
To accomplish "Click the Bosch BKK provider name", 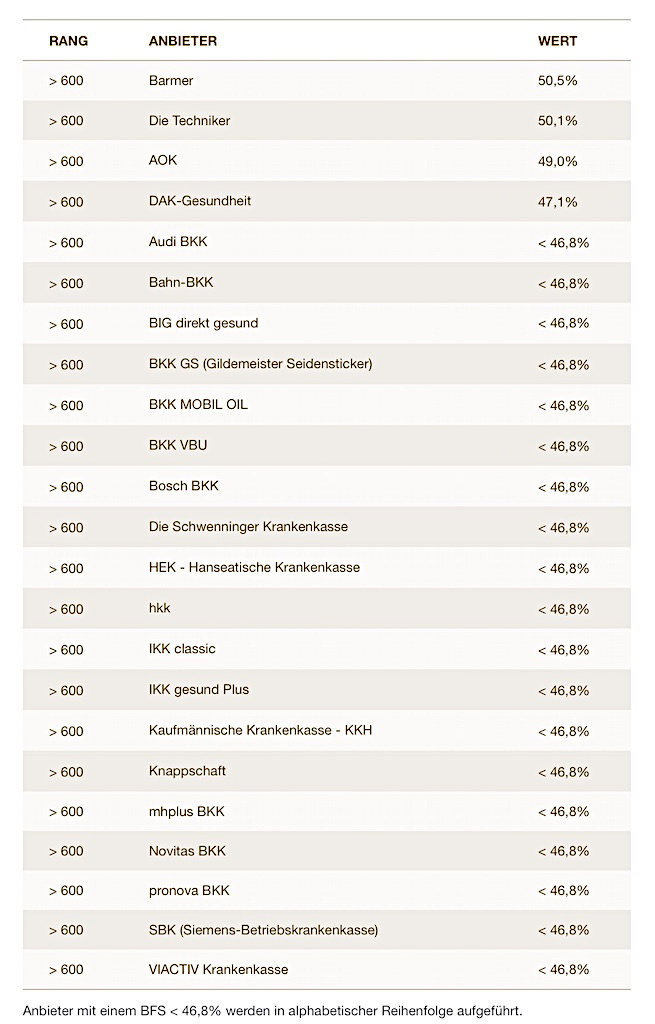I will tap(183, 486).
